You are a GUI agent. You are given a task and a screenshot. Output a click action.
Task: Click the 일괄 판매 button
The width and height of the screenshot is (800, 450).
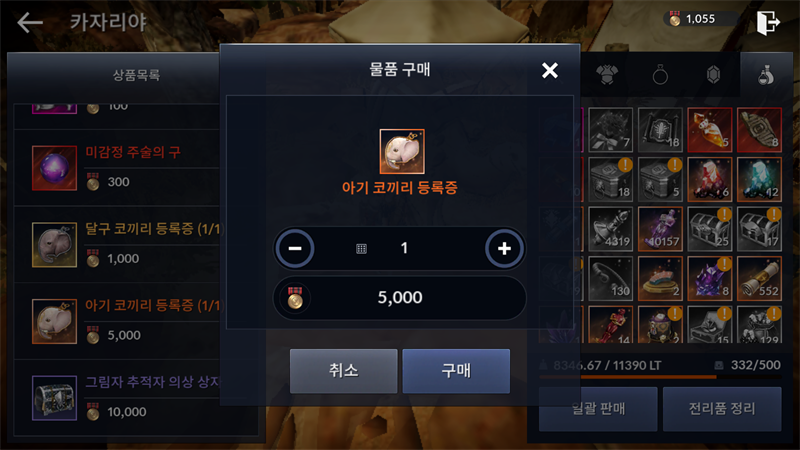point(598,409)
